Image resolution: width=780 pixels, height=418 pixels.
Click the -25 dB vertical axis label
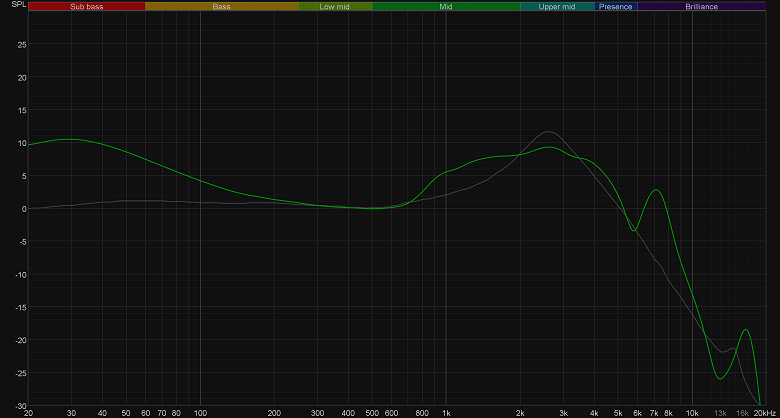tap(21, 373)
